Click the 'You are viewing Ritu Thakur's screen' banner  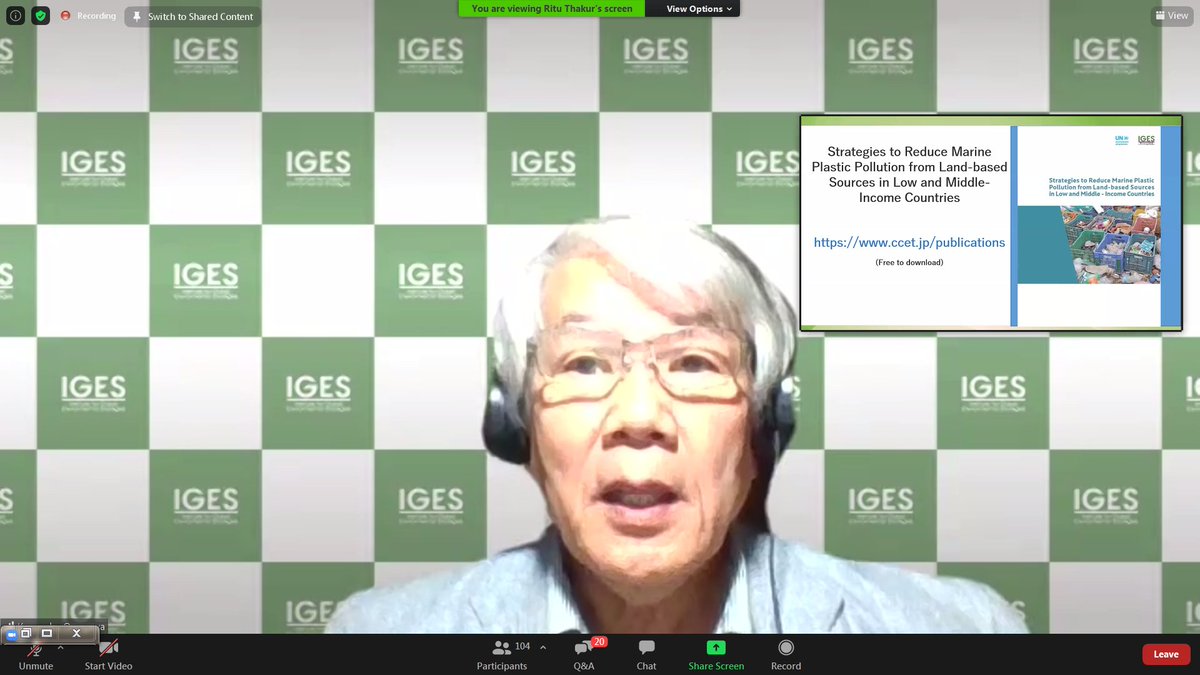(x=552, y=9)
